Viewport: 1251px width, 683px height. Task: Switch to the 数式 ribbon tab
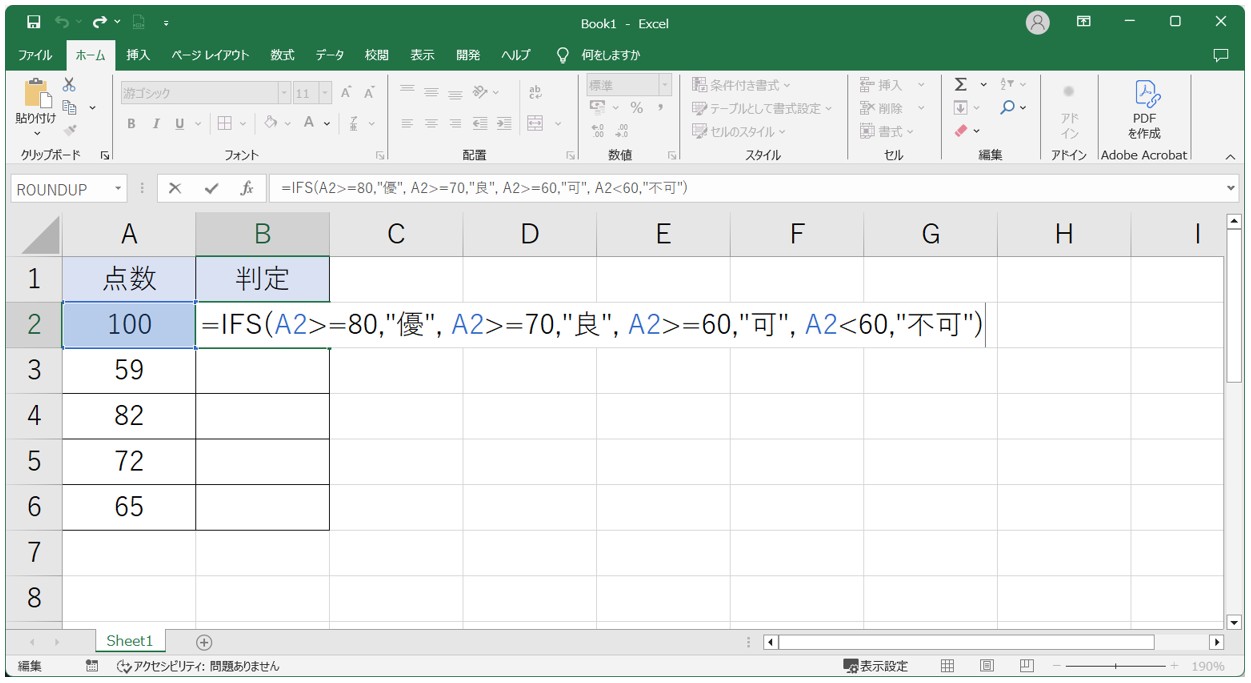[x=282, y=55]
